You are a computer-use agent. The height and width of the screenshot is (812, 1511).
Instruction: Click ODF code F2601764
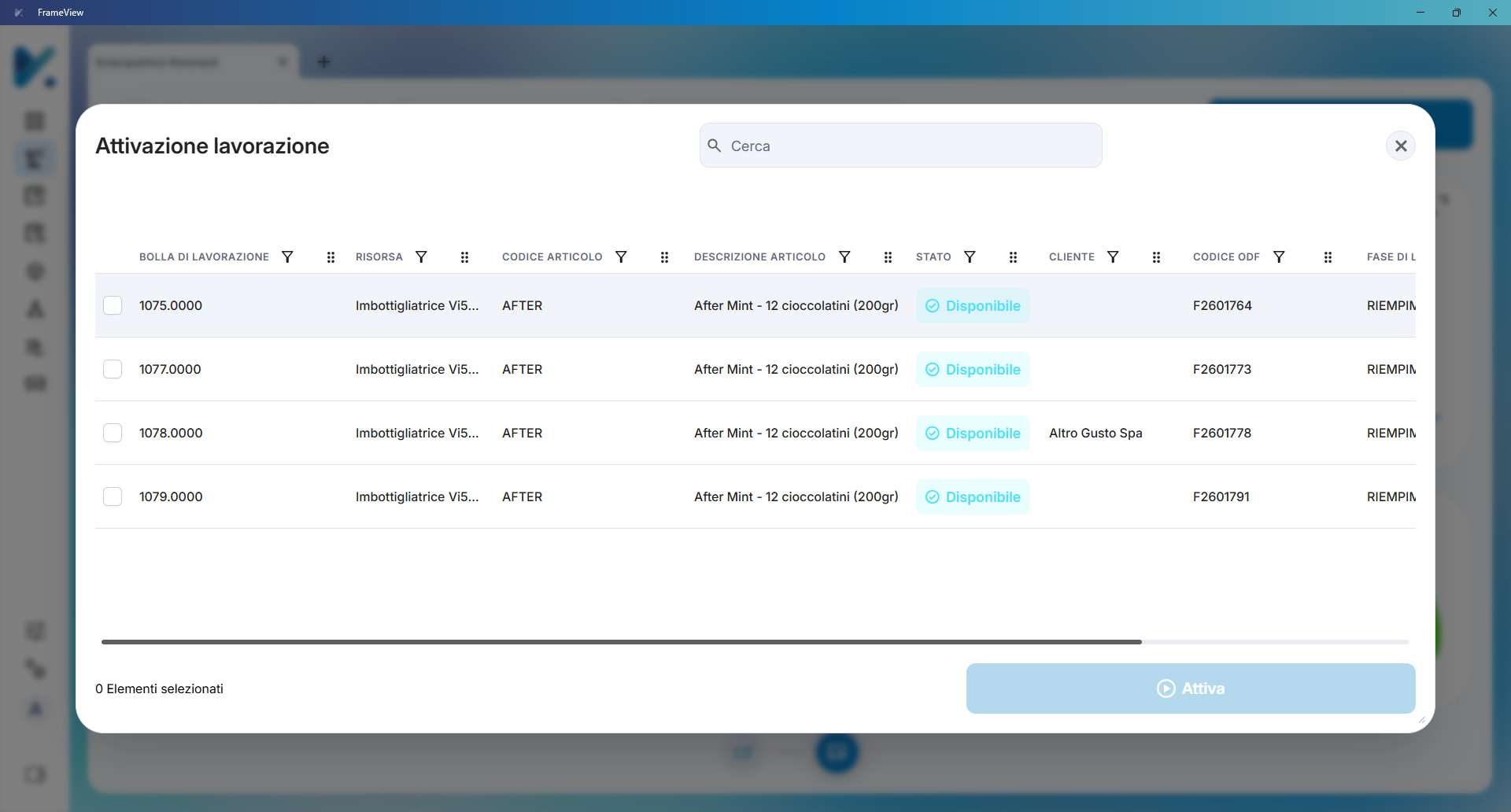pyautogui.click(x=1222, y=305)
